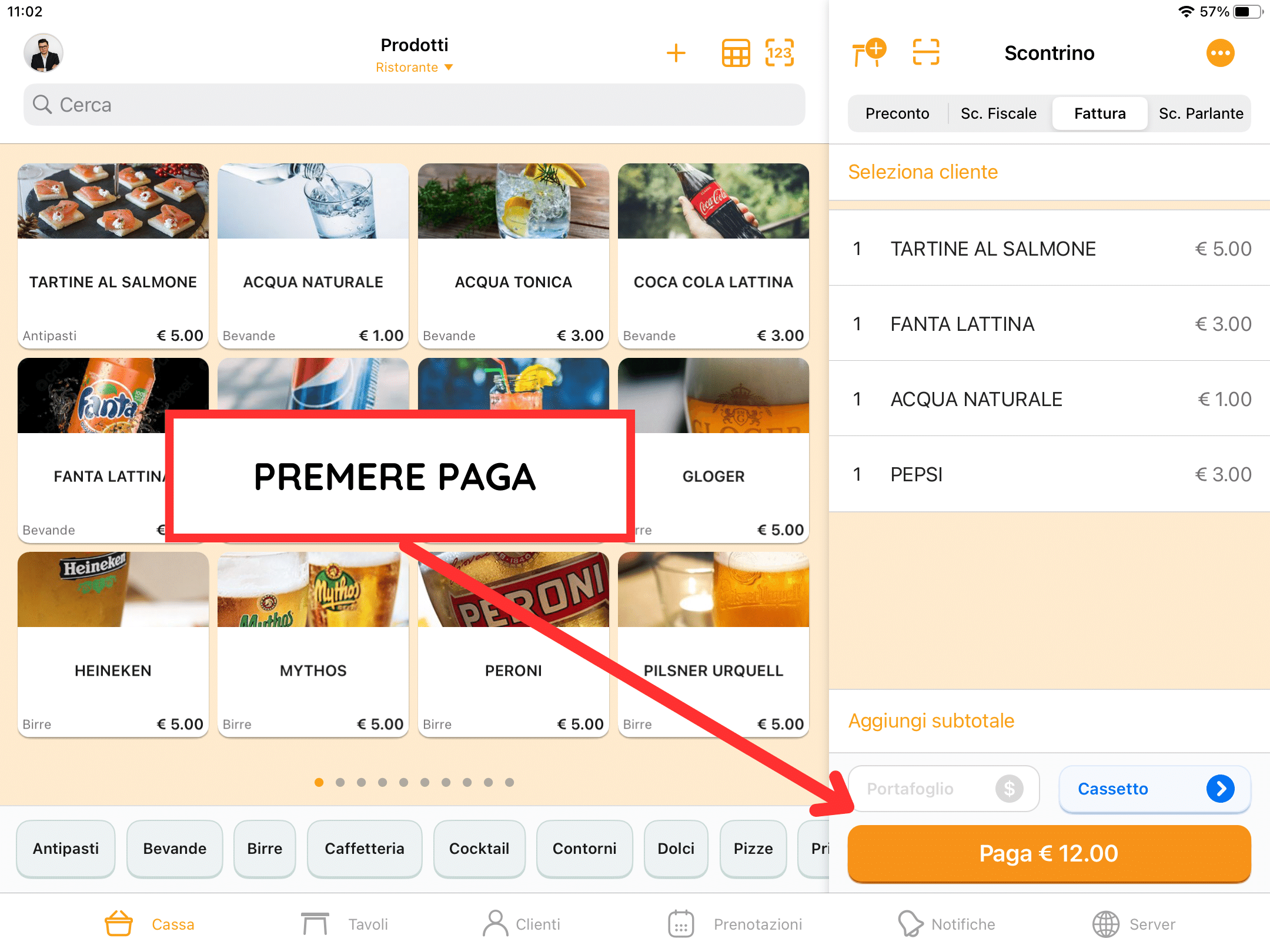Filter by Dolci category

(676, 849)
